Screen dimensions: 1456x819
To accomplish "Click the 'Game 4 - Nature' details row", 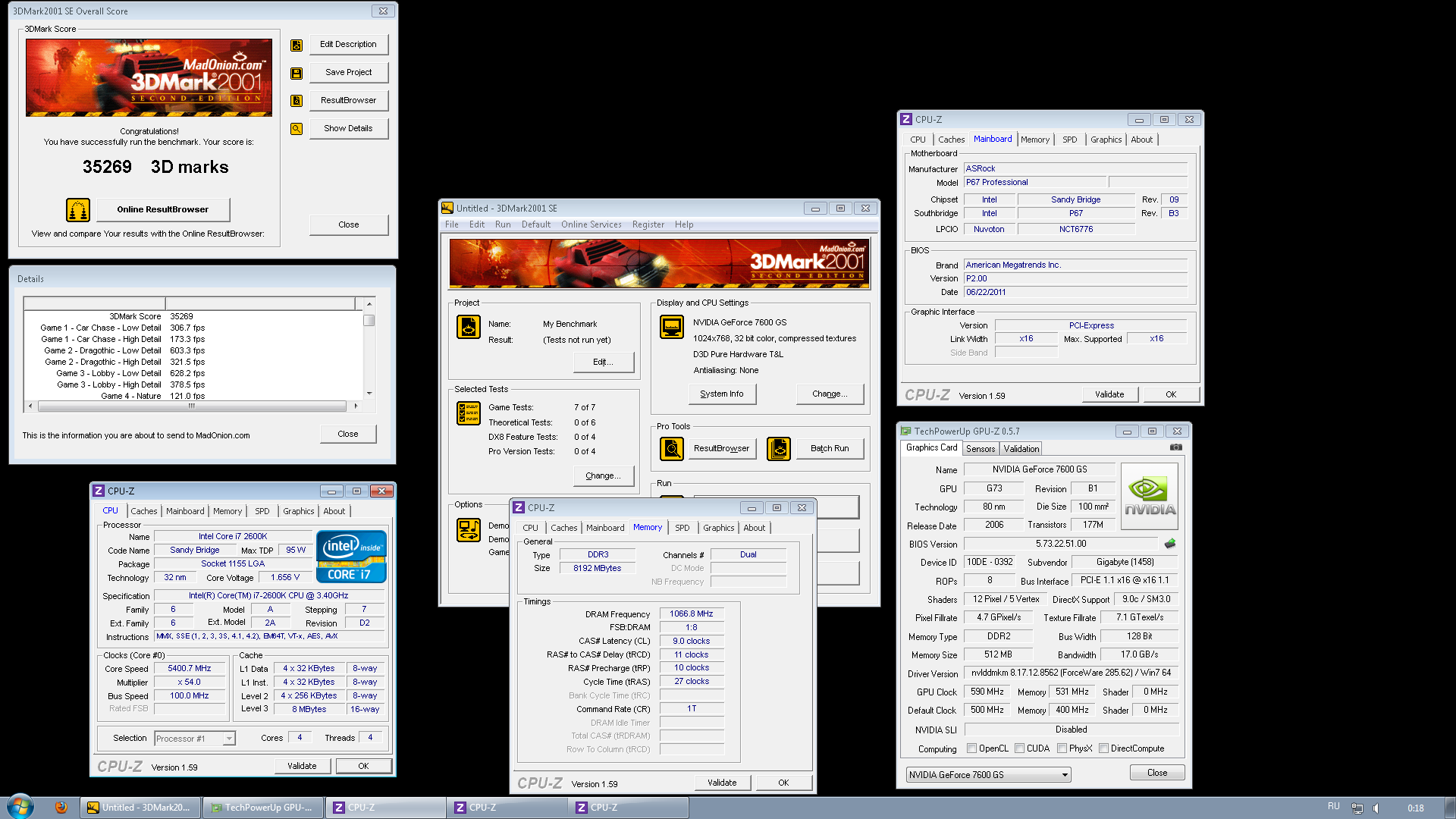I will [192, 396].
